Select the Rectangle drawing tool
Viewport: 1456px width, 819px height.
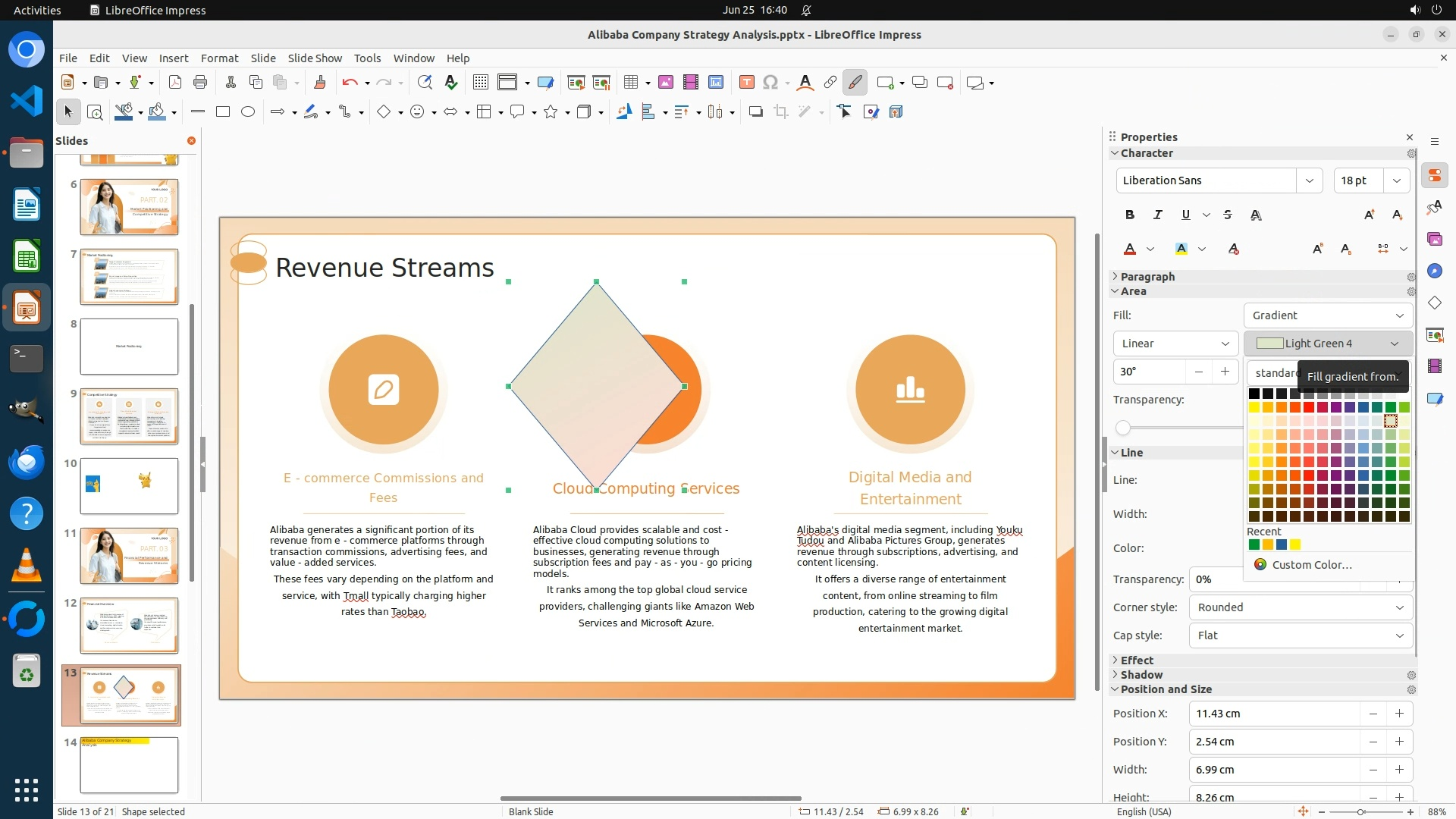coord(222,111)
